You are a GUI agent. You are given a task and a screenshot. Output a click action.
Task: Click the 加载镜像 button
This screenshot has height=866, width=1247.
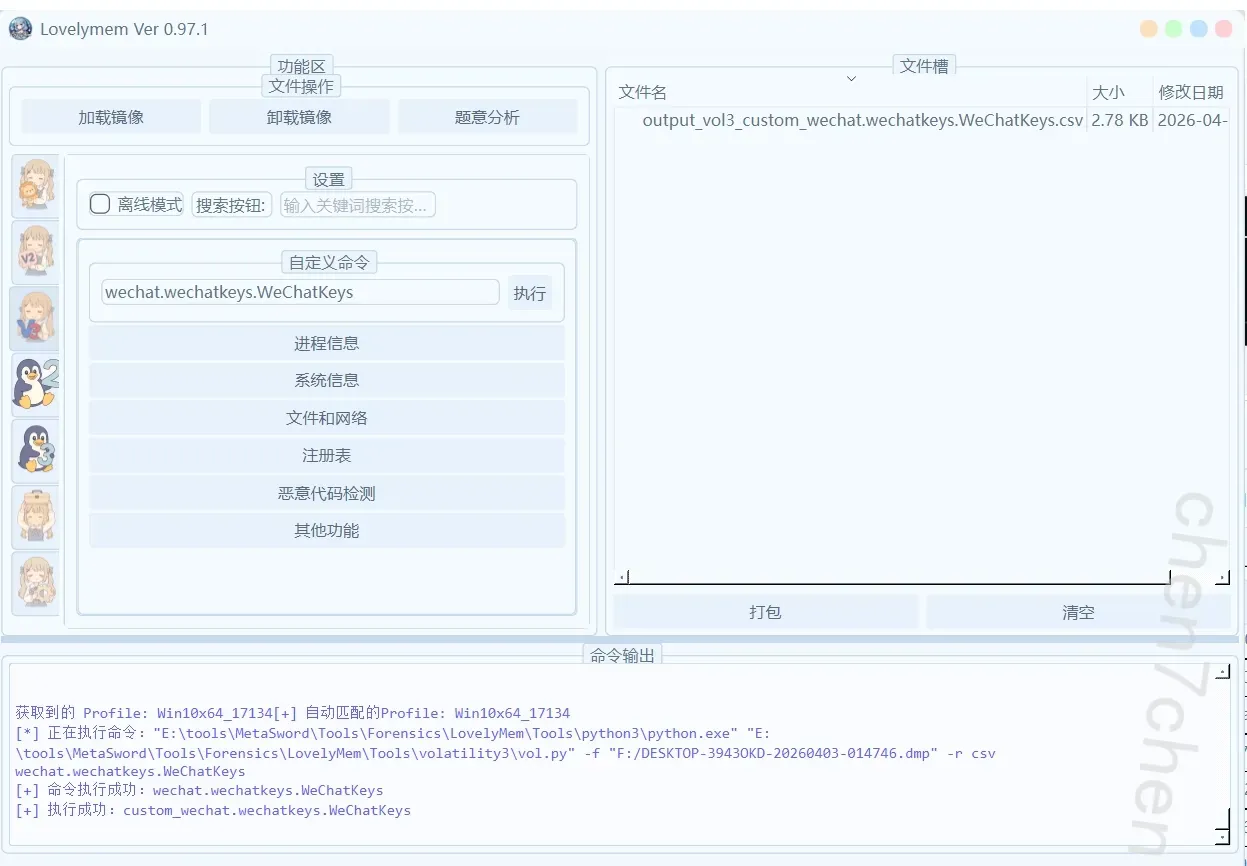pyautogui.click(x=111, y=117)
